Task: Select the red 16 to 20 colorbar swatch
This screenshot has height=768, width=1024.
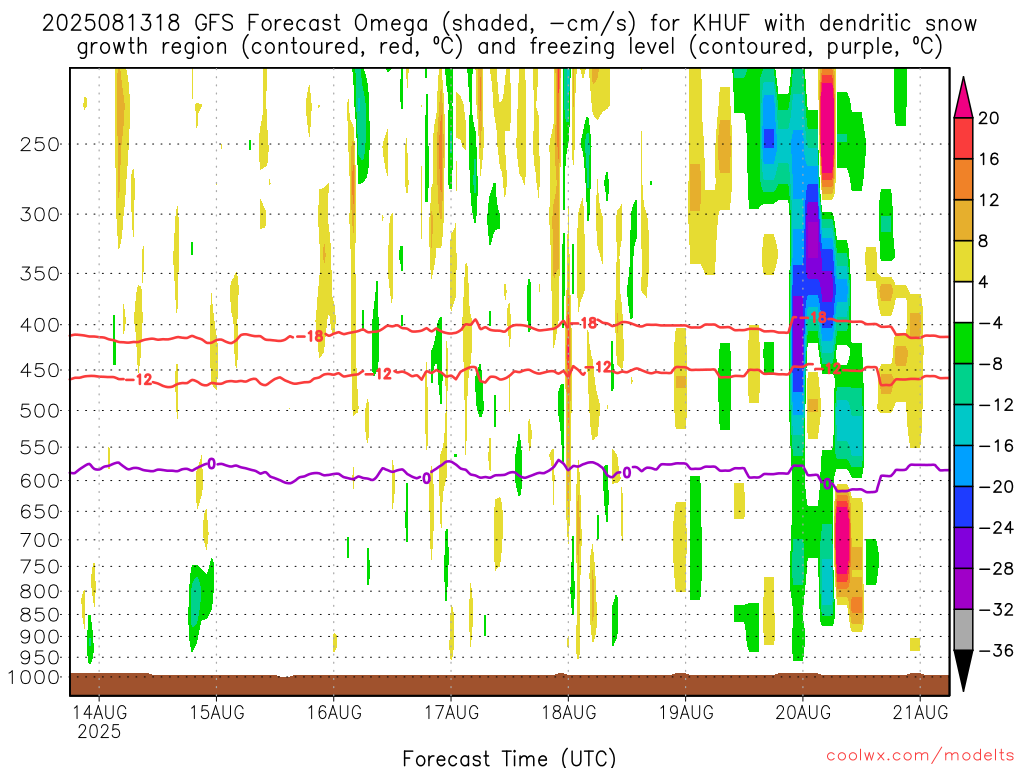Action: [963, 138]
